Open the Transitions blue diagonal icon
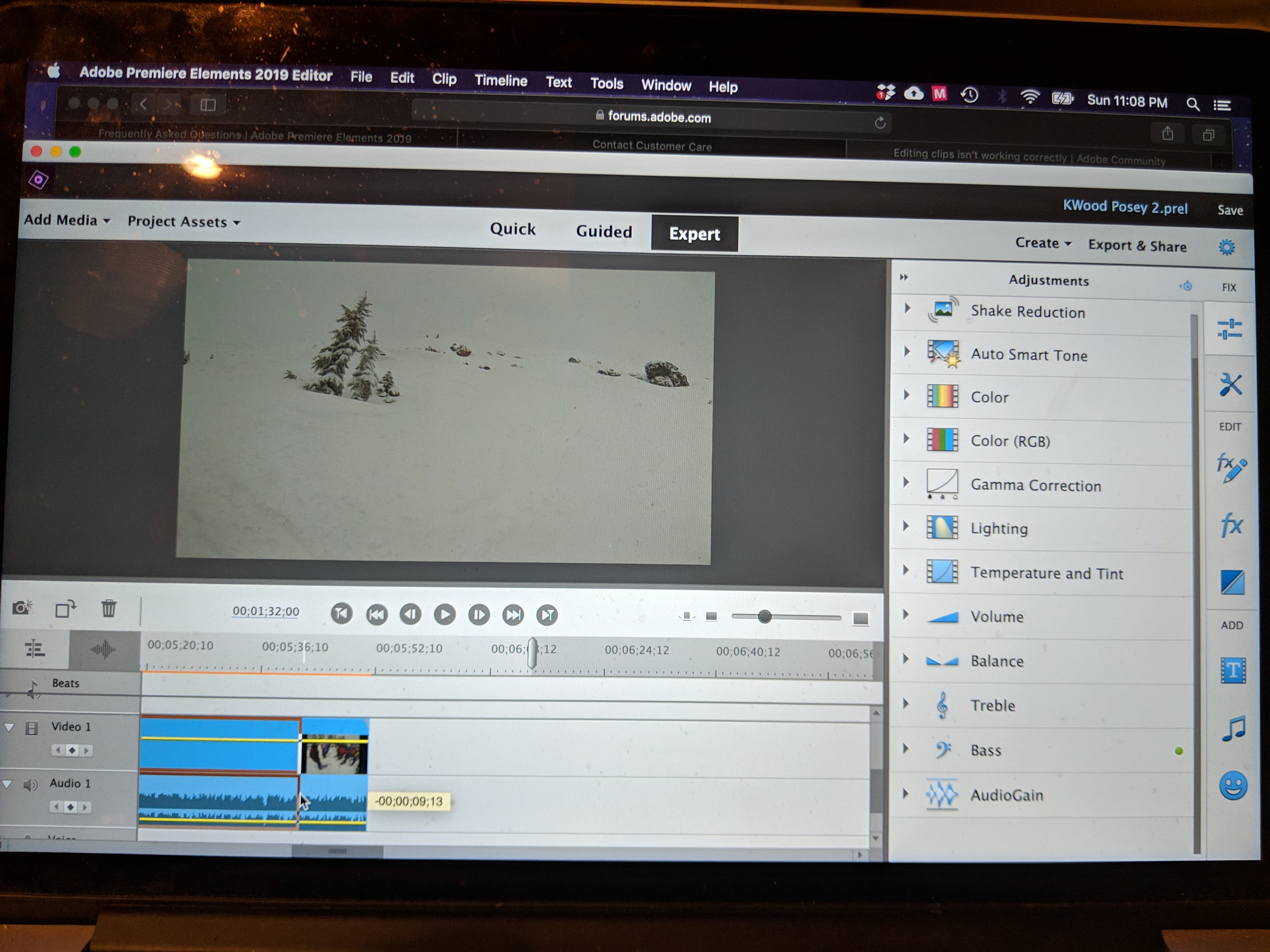Image resolution: width=1270 pixels, height=952 pixels. (x=1232, y=582)
